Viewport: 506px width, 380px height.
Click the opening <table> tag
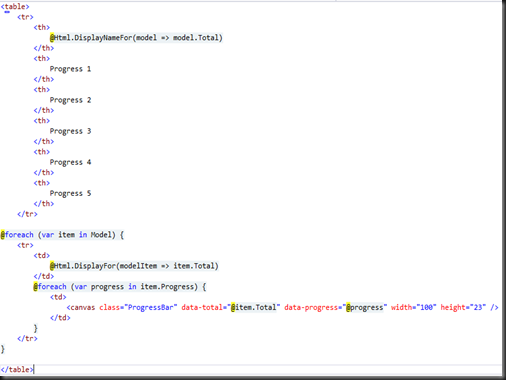pyautogui.click(x=15, y=6)
